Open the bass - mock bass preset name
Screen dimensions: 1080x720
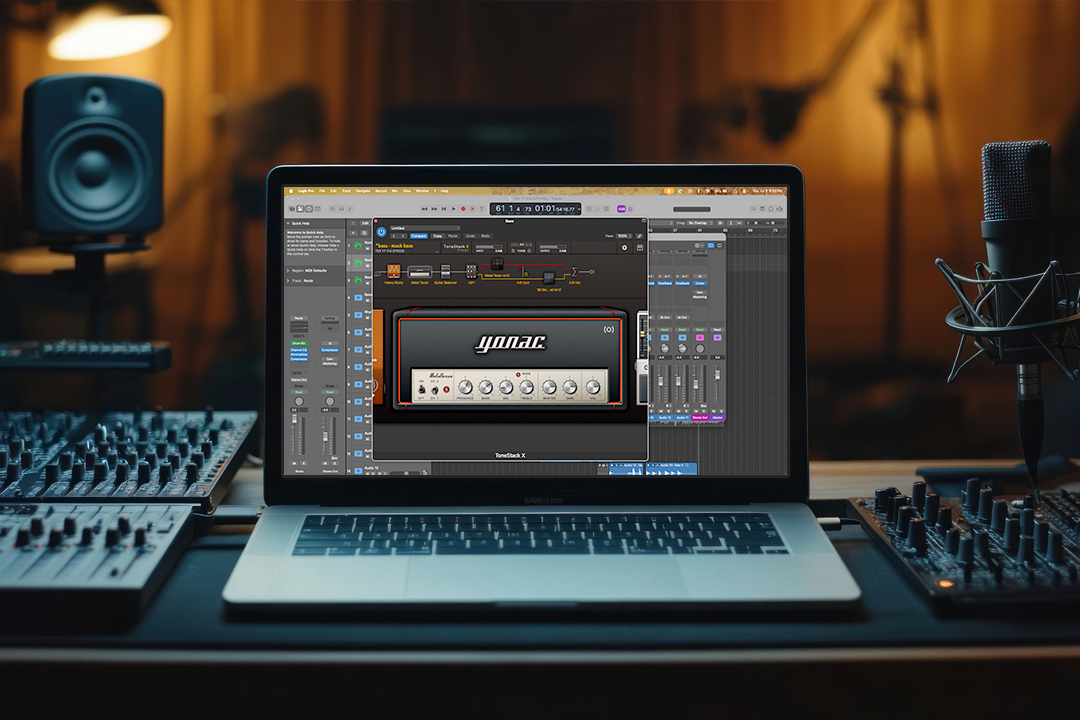tap(395, 246)
